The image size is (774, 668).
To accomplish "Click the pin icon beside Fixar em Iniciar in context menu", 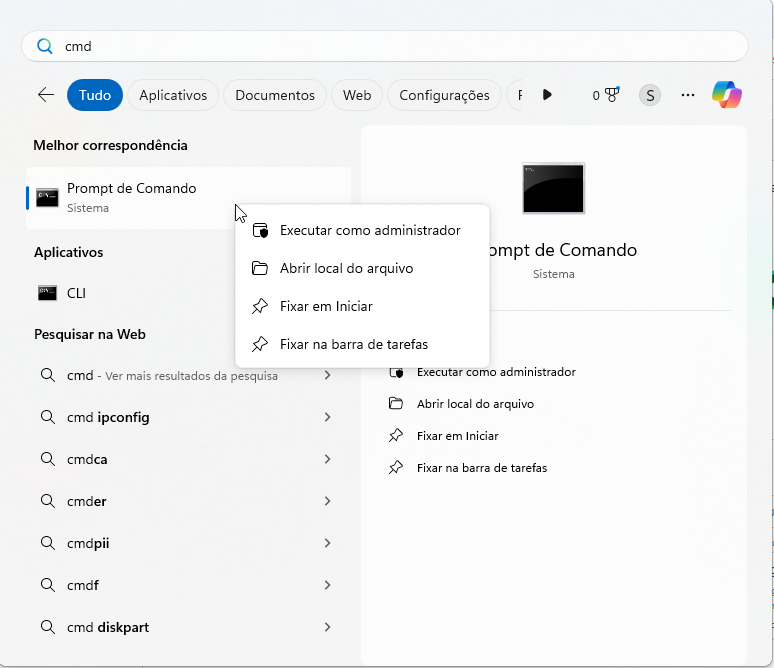I will [260, 306].
